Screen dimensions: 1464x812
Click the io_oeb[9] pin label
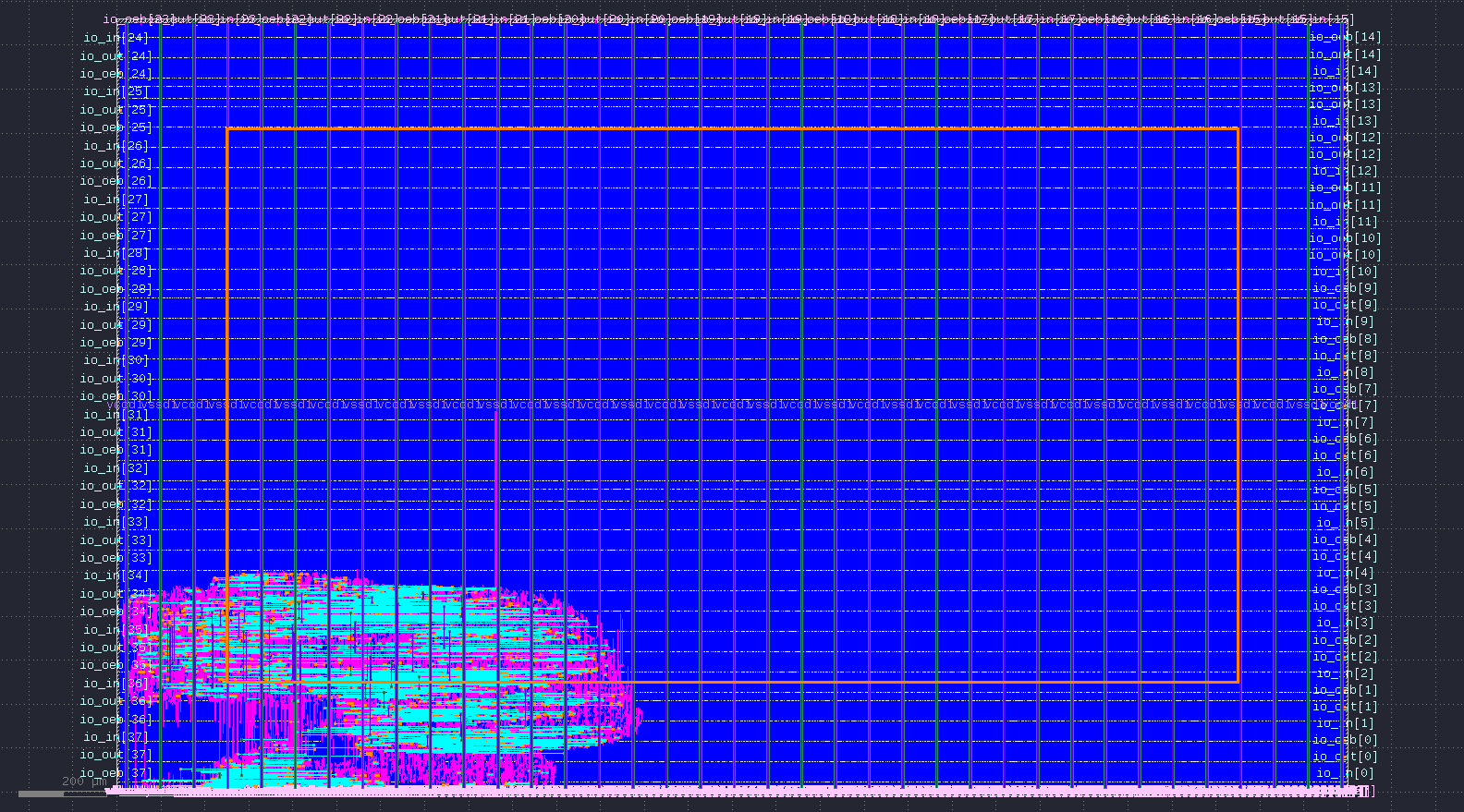pyautogui.click(x=1346, y=288)
